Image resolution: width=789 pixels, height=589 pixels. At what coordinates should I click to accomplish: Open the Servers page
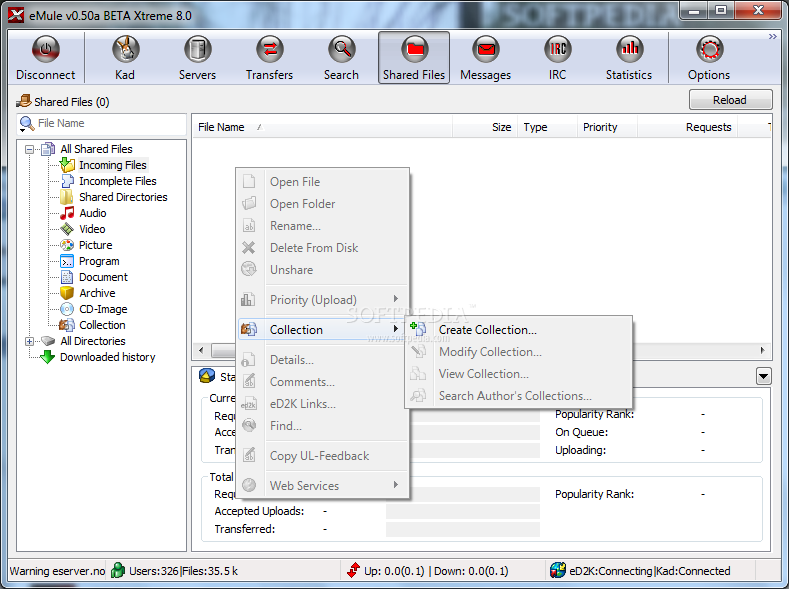197,57
